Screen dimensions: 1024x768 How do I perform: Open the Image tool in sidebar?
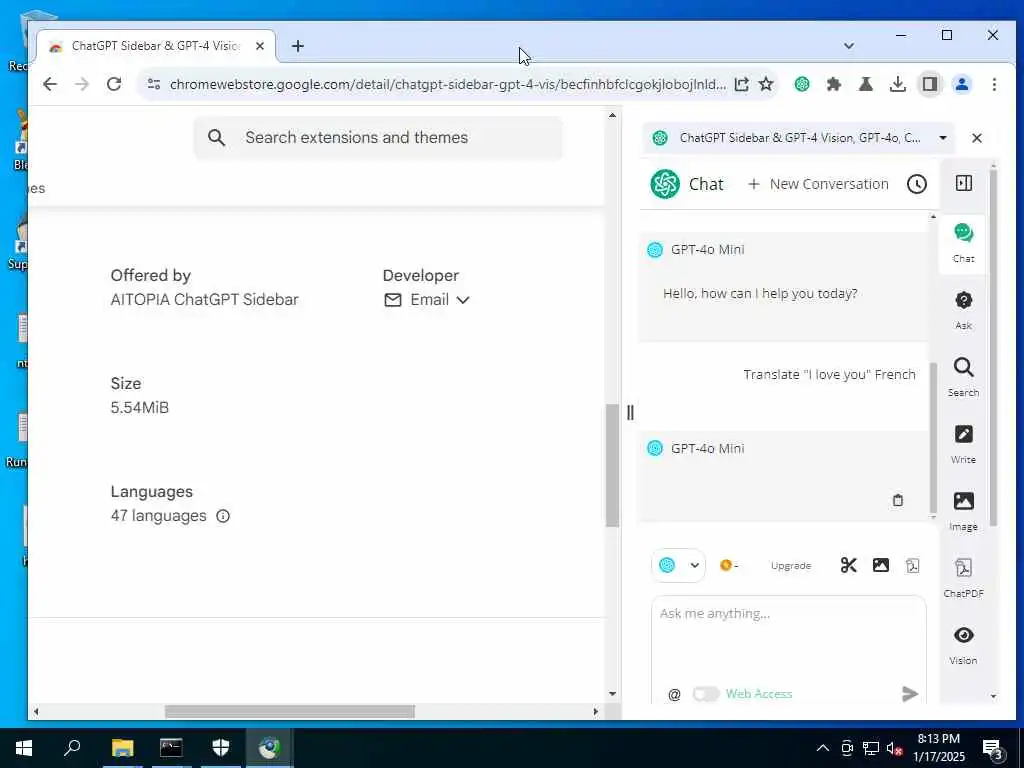pyautogui.click(x=963, y=510)
